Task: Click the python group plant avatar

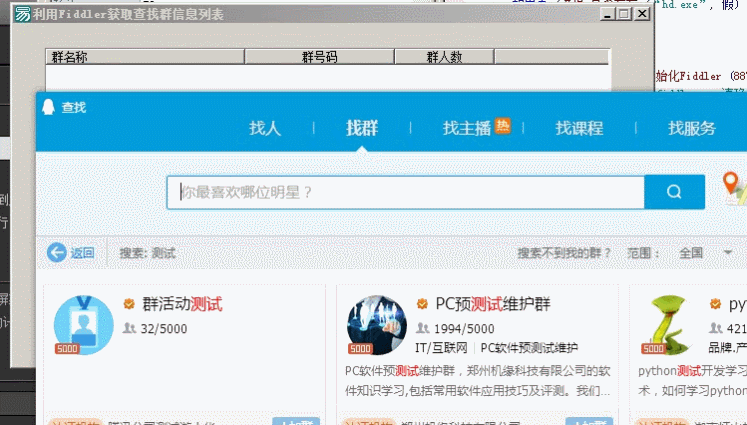Action: coord(668,325)
